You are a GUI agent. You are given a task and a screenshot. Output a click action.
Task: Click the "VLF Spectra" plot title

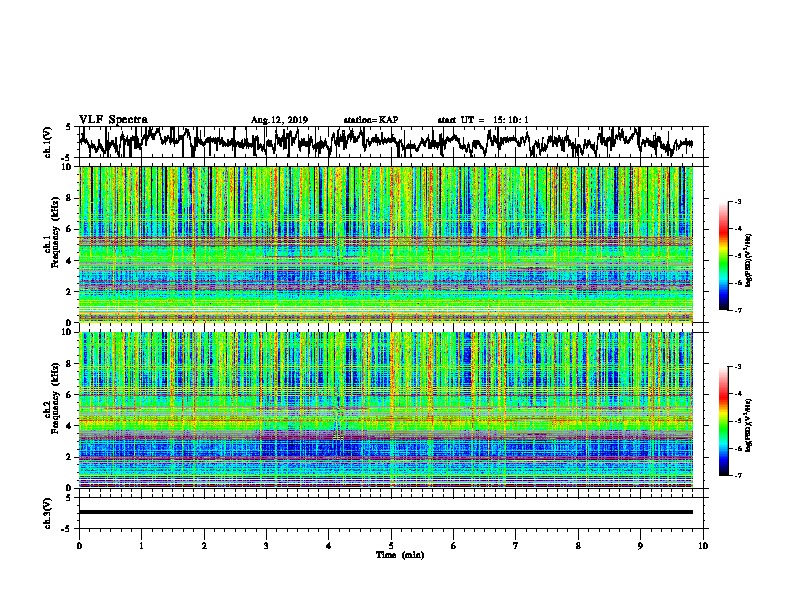point(113,119)
